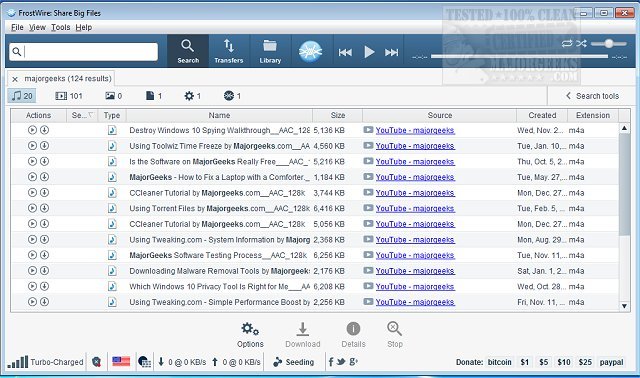Toggle Seeding status in status bar
The width and height of the screenshot is (640, 378).
293,362
